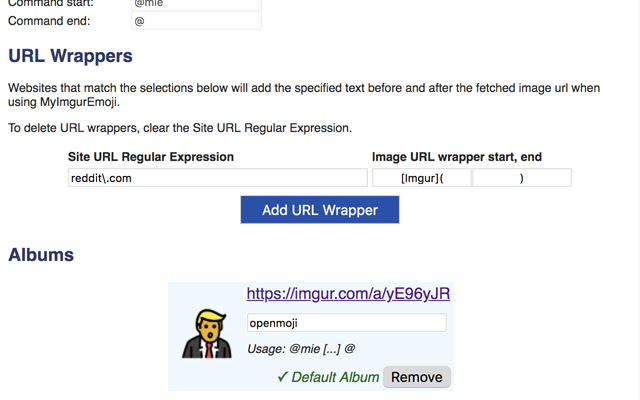Click the Command end: label
The image size is (640, 400).
point(48,21)
